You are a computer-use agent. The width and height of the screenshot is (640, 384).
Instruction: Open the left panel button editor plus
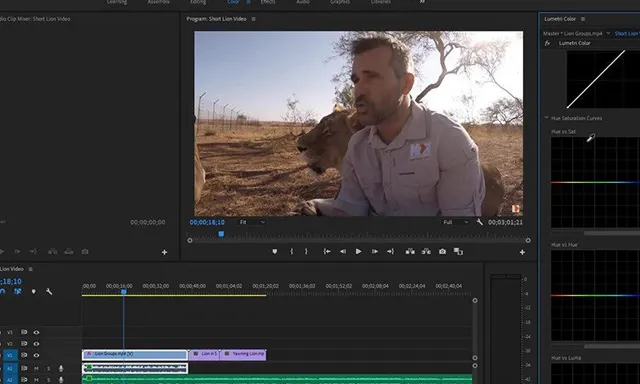[164, 253]
